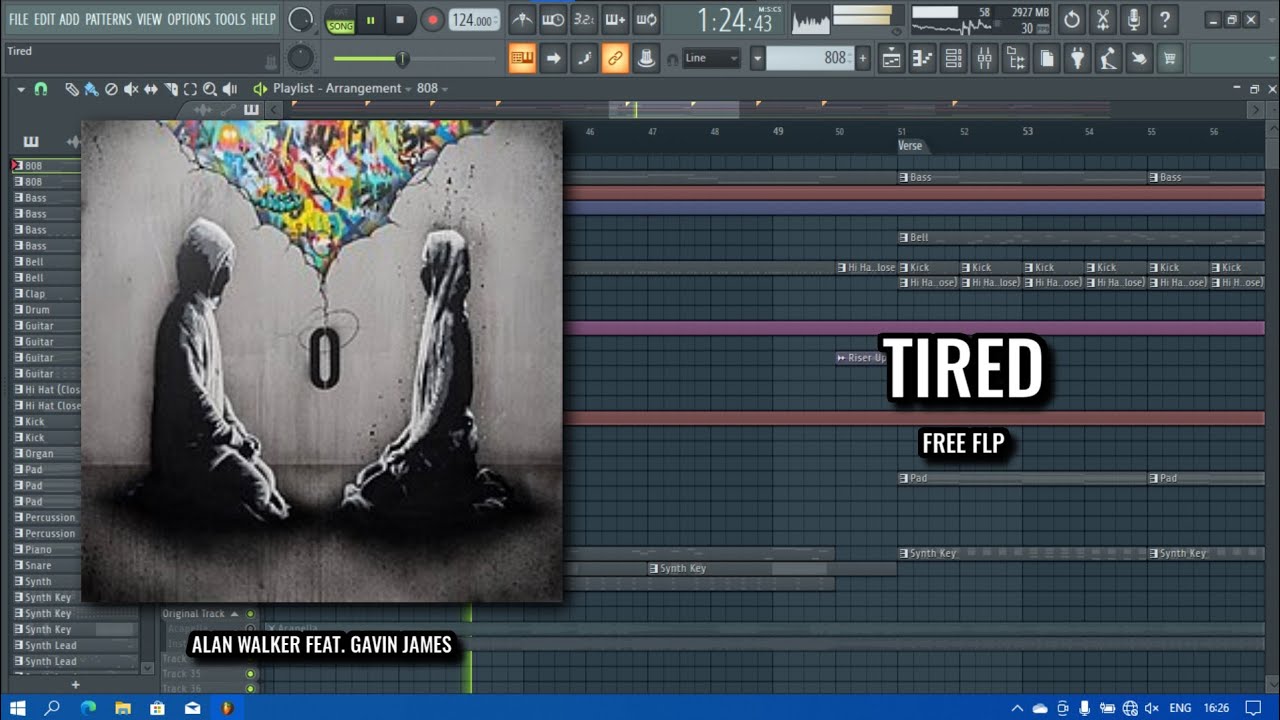Pause playback with the pause button
1280x720 pixels.
(371, 20)
